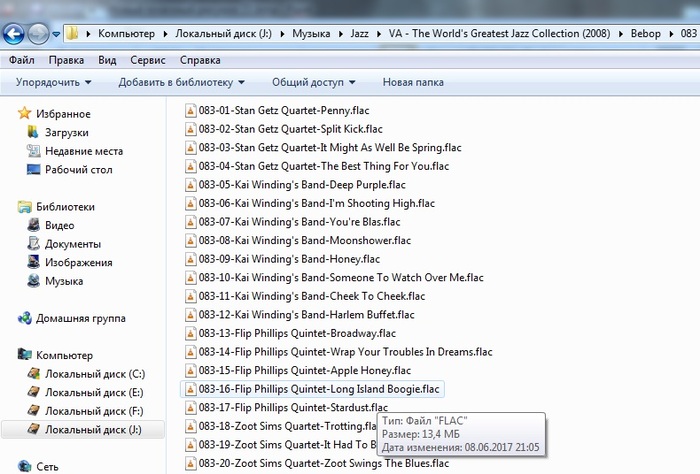Screen dimensions: 700x474
Task: Click the Back navigation arrow button
Action: [x=14, y=34]
